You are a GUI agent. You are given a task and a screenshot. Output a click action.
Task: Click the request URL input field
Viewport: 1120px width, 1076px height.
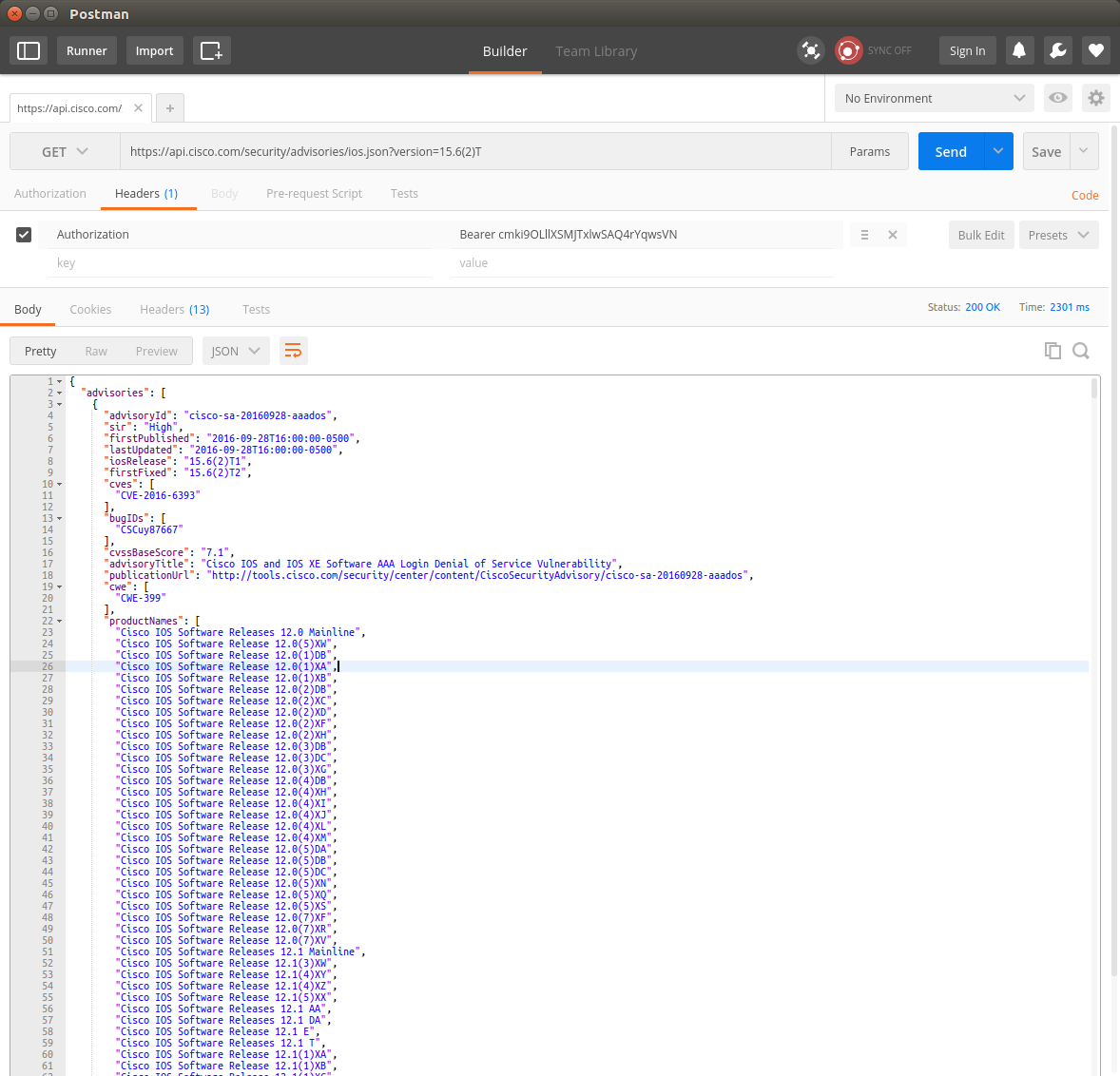(x=475, y=152)
